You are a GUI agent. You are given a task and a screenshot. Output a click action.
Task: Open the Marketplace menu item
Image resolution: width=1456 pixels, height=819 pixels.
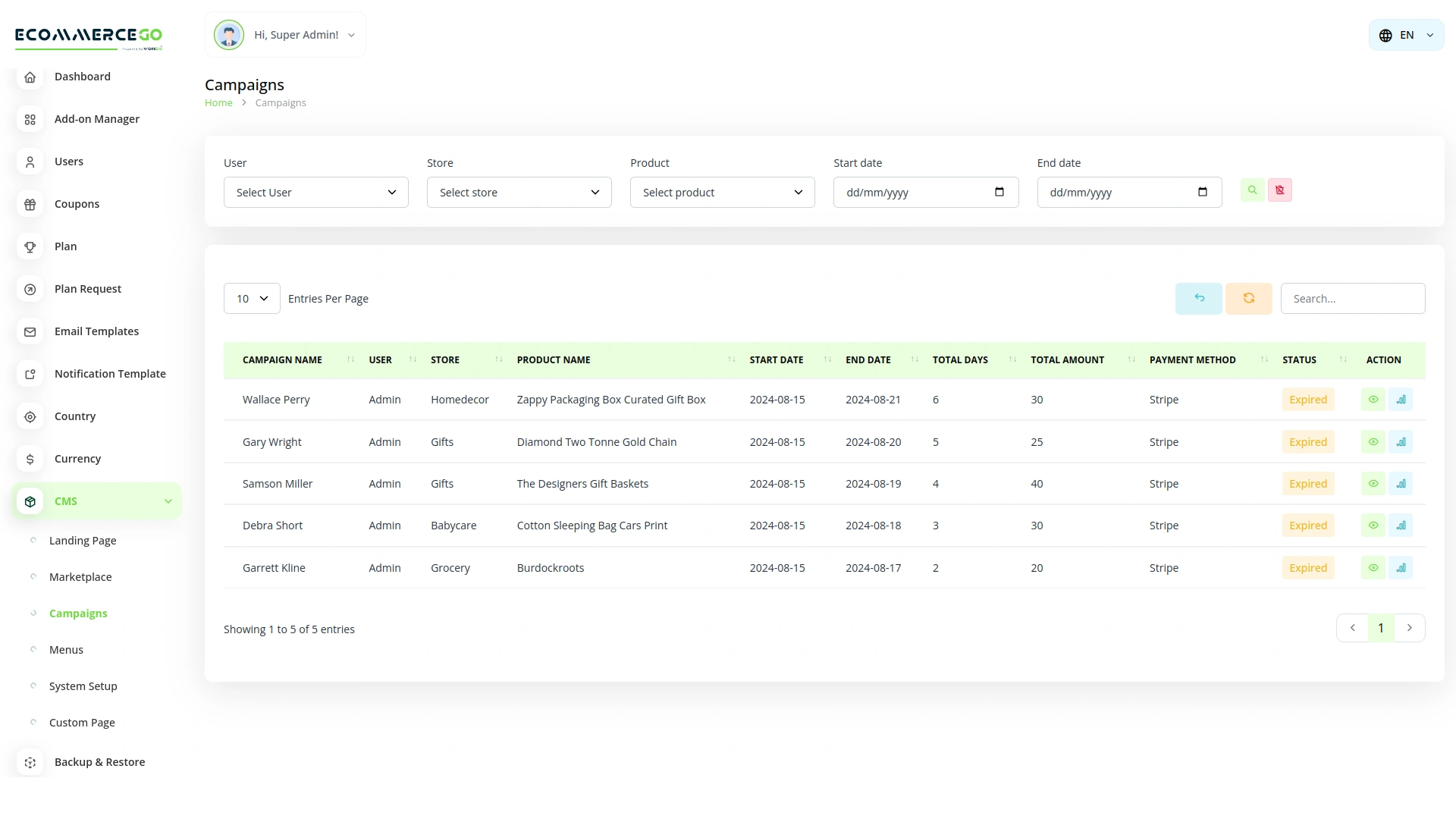click(79, 576)
